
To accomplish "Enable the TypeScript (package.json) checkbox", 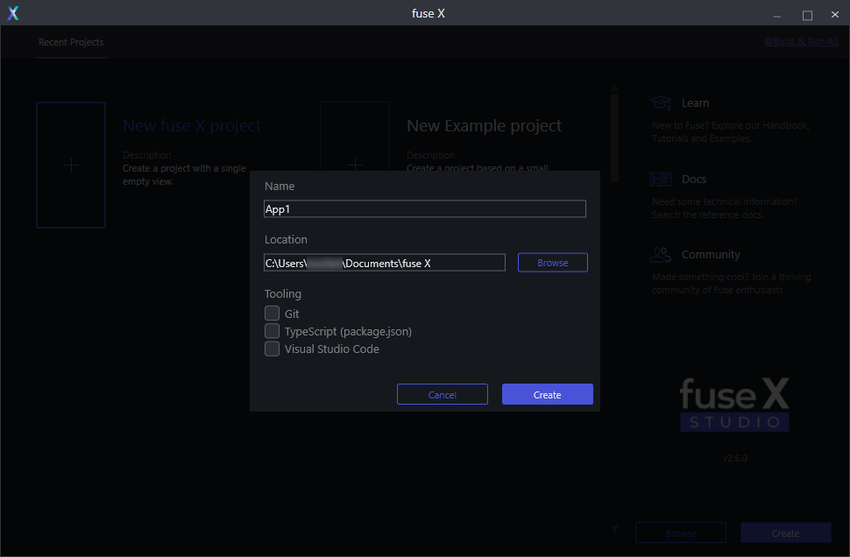I will click(x=272, y=331).
